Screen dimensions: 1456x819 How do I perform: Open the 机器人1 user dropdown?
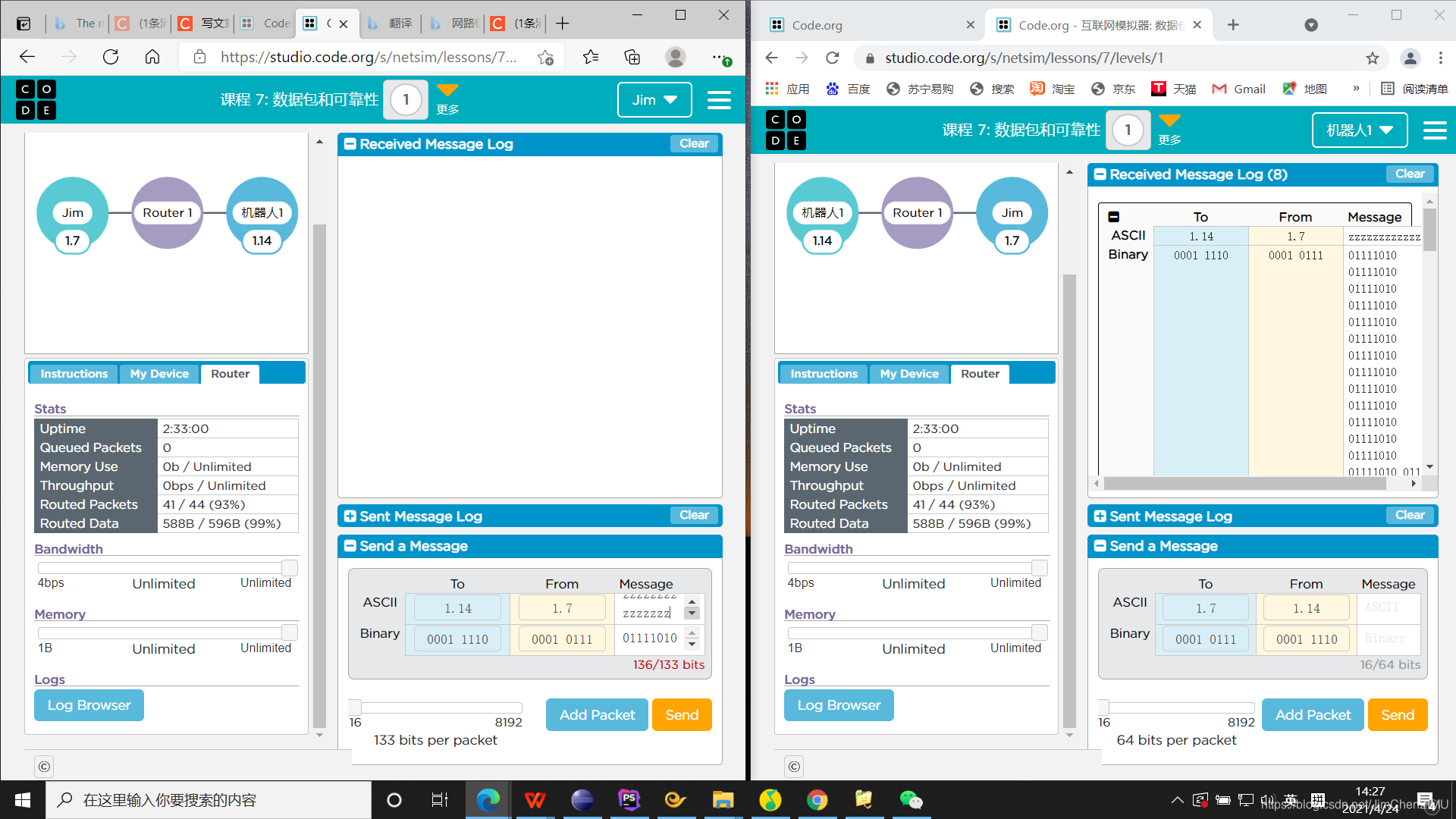tap(1359, 130)
